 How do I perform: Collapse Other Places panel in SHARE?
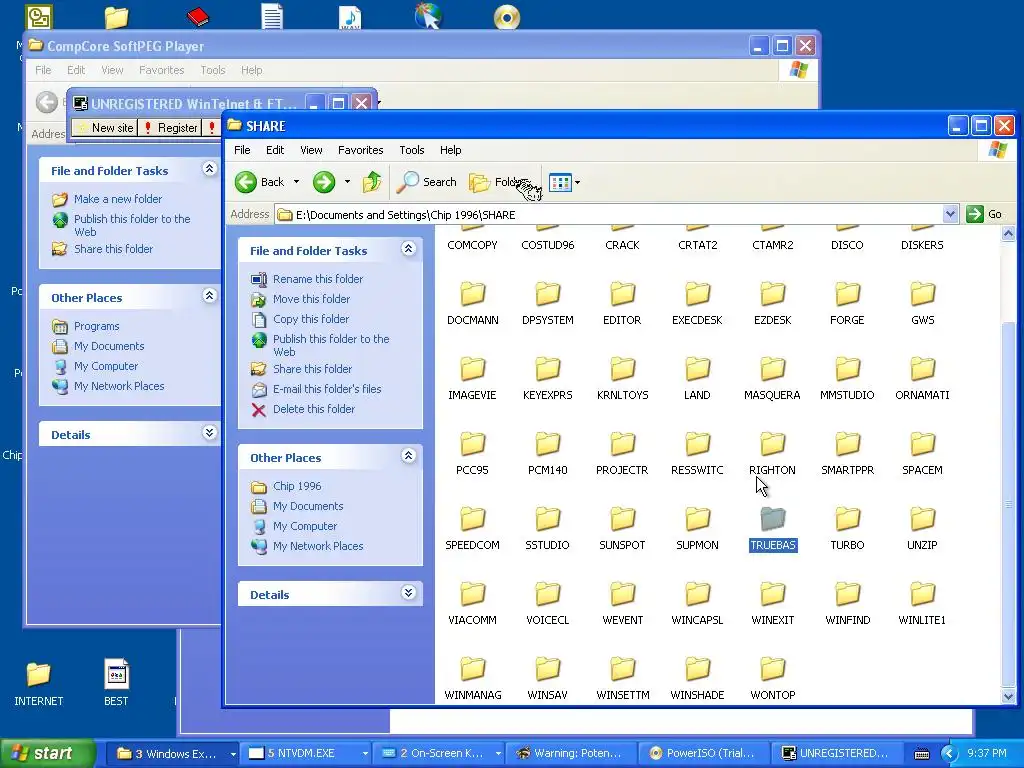point(409,456)
